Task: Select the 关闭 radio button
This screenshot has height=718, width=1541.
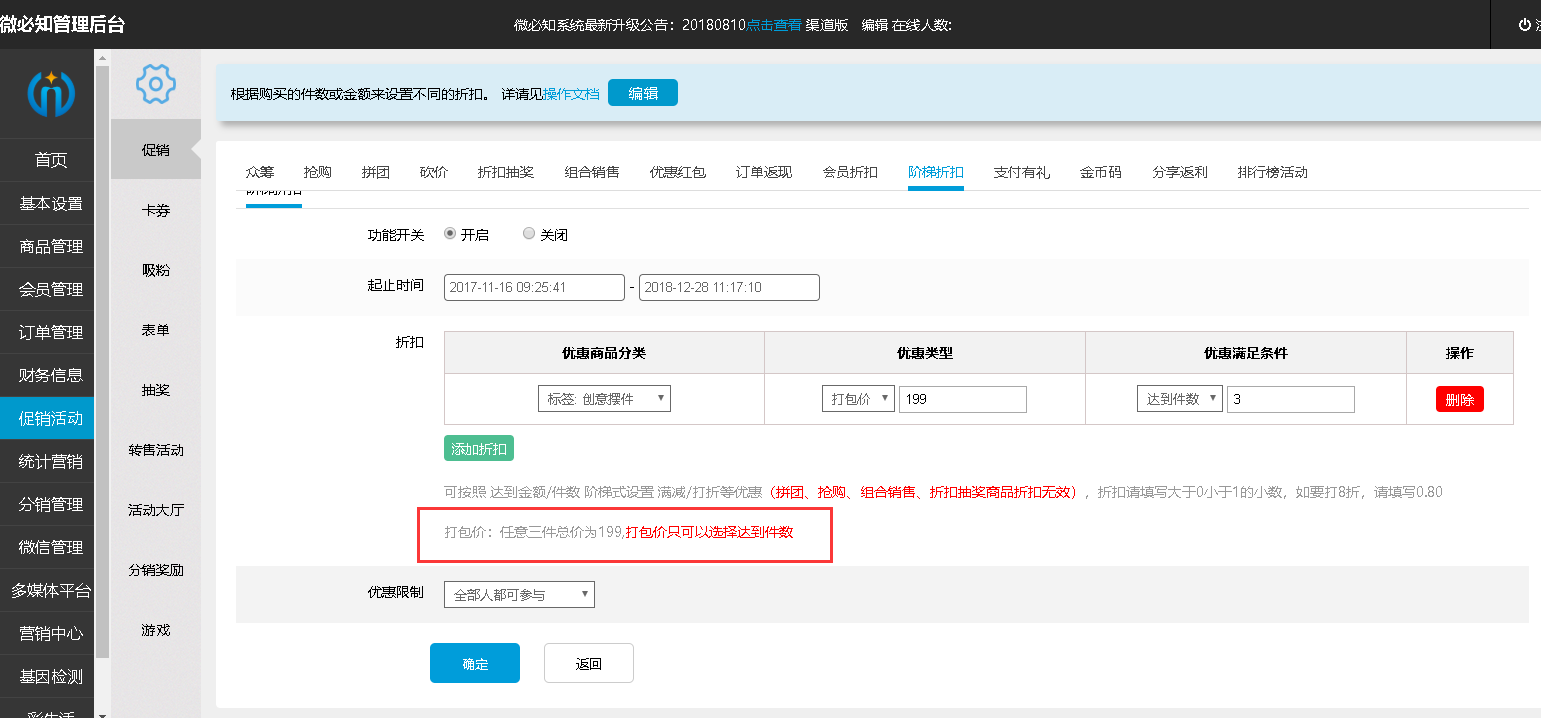Action: [529, 234]
